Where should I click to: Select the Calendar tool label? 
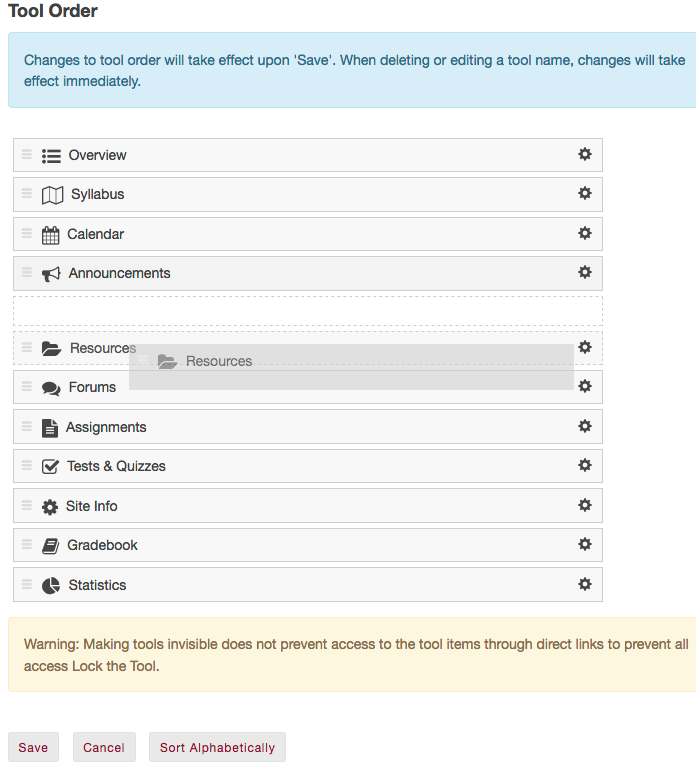pos(95,234)
